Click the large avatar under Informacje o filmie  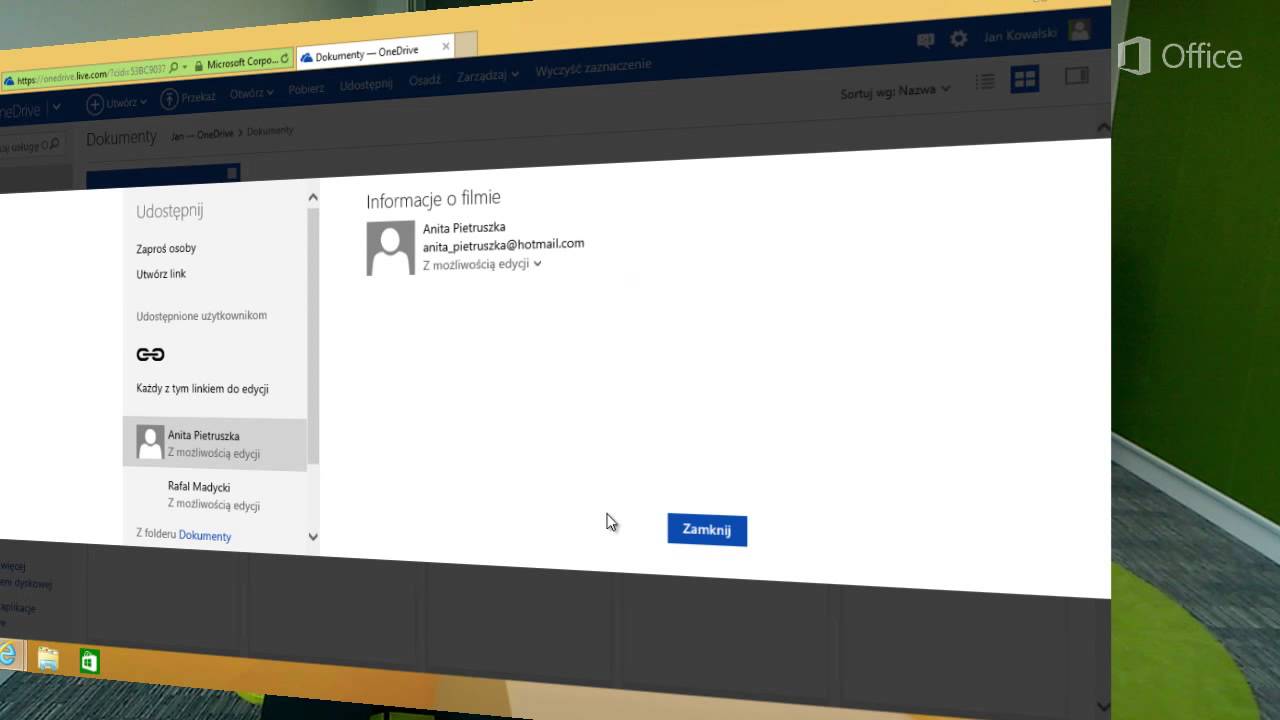click(x=390, y=248)
